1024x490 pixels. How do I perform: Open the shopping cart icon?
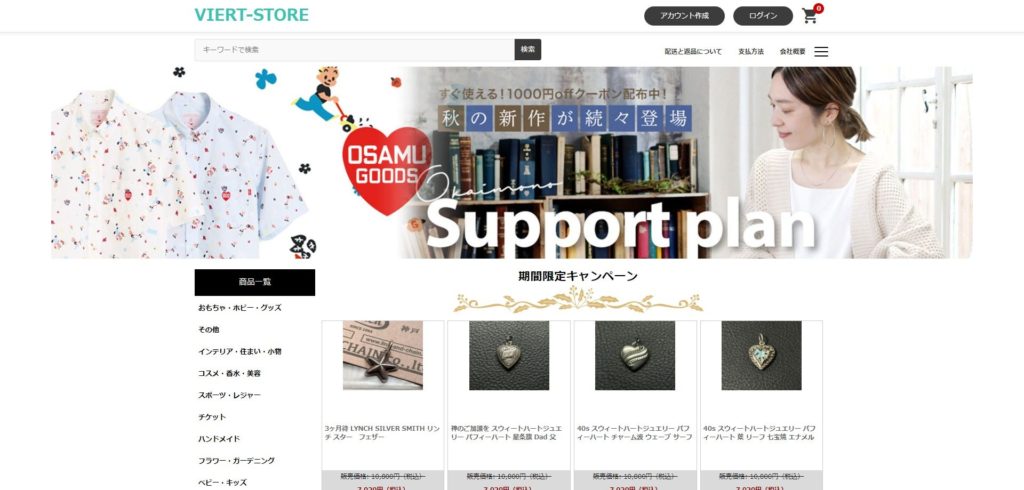[810, 16]
